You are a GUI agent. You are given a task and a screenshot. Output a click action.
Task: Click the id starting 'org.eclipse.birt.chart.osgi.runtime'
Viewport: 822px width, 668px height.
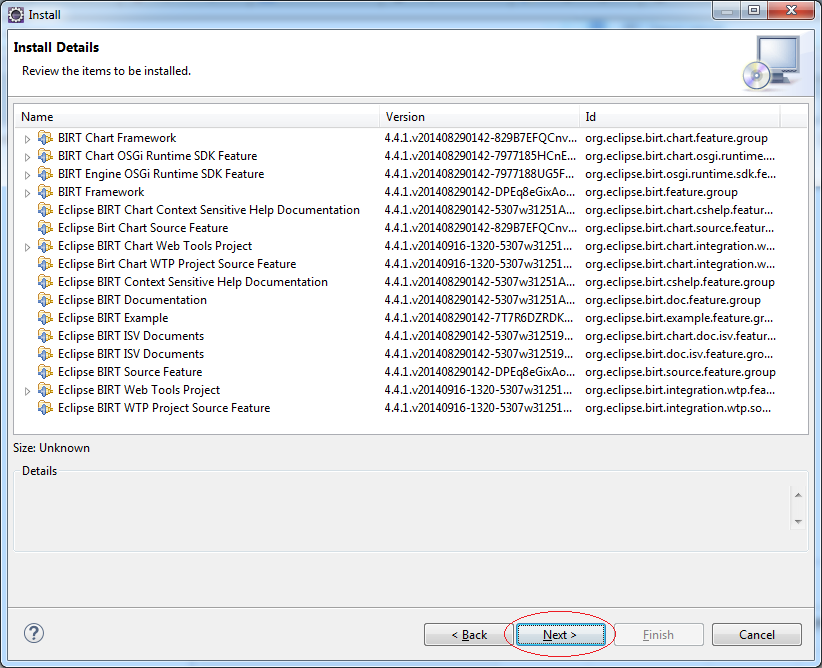pos(679,156)
